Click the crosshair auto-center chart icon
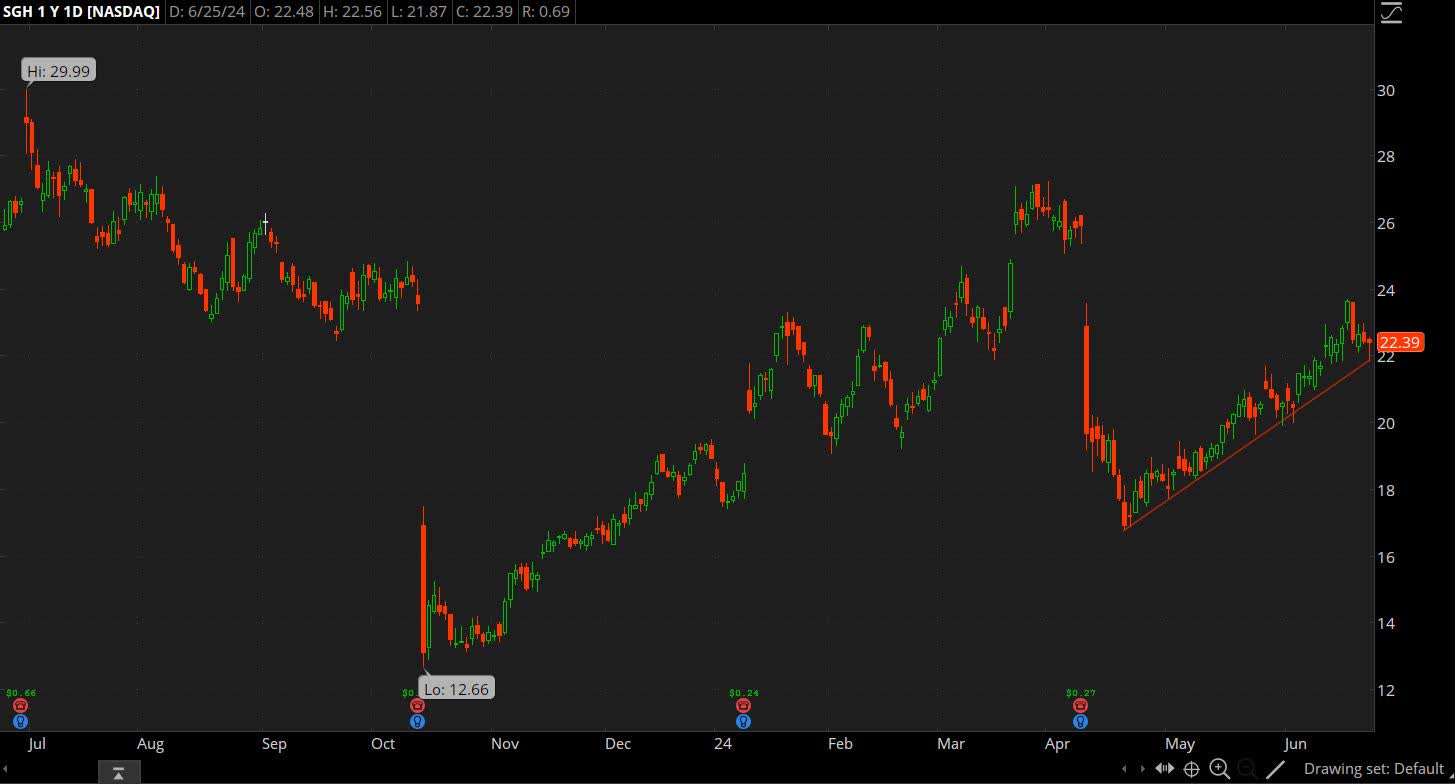This screenshot has width=1455, height=784. pos(1190,768)
